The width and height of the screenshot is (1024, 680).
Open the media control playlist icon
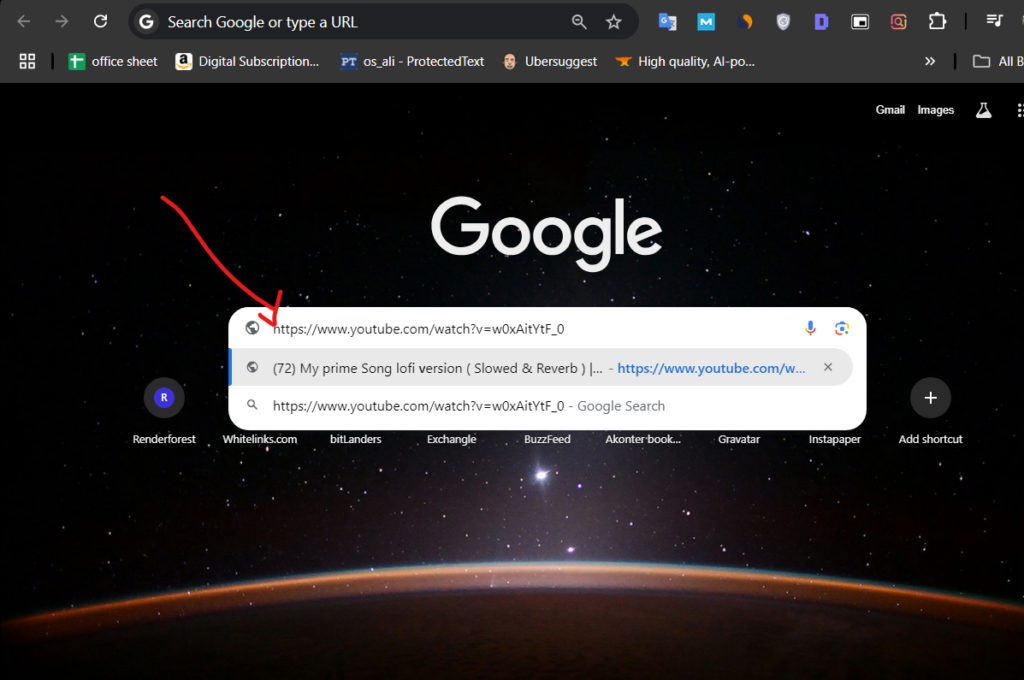(x=995, y=22)
